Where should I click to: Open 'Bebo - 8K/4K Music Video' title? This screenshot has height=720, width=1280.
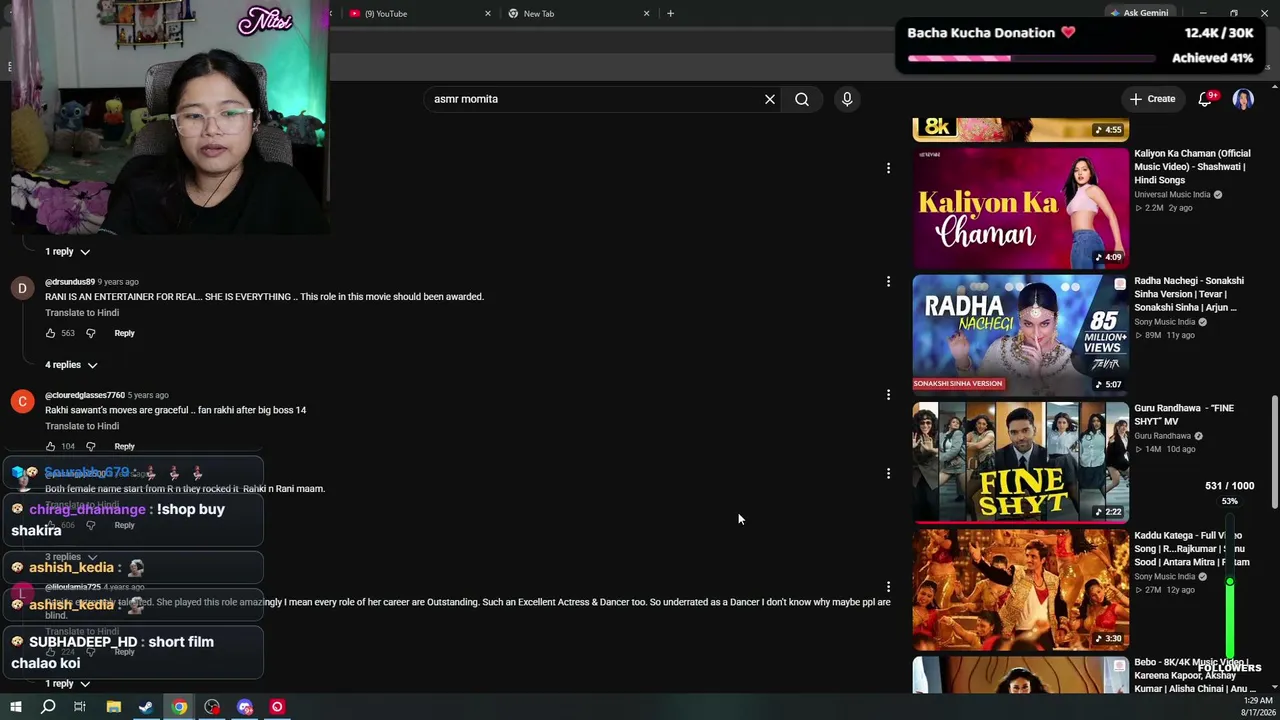point(1195,675)
